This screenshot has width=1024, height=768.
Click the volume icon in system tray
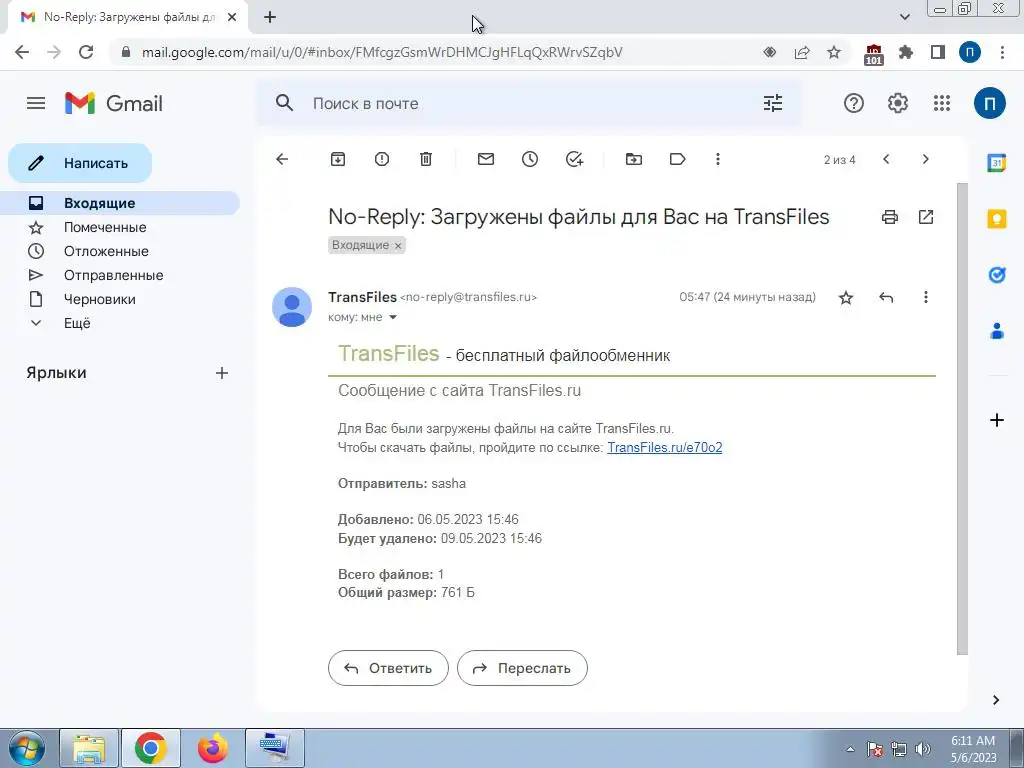pyautogui.click(x=923, y=749)
